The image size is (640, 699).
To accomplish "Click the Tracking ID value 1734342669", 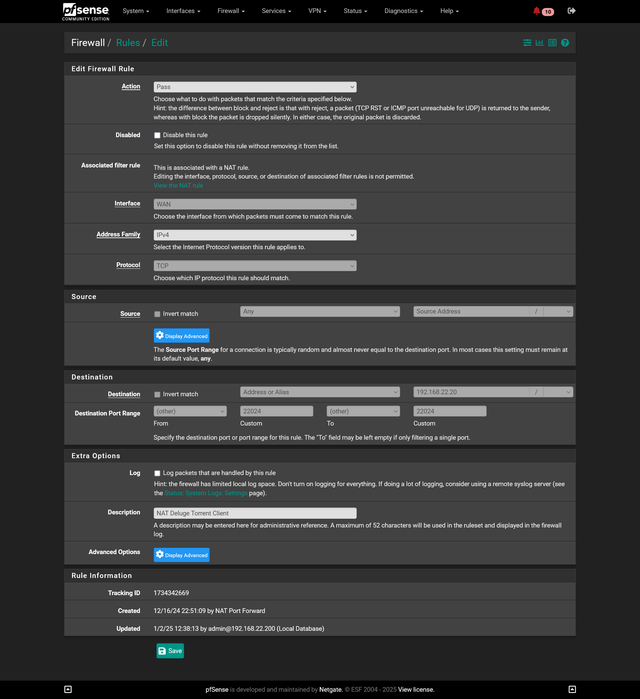I will (171, 593).
